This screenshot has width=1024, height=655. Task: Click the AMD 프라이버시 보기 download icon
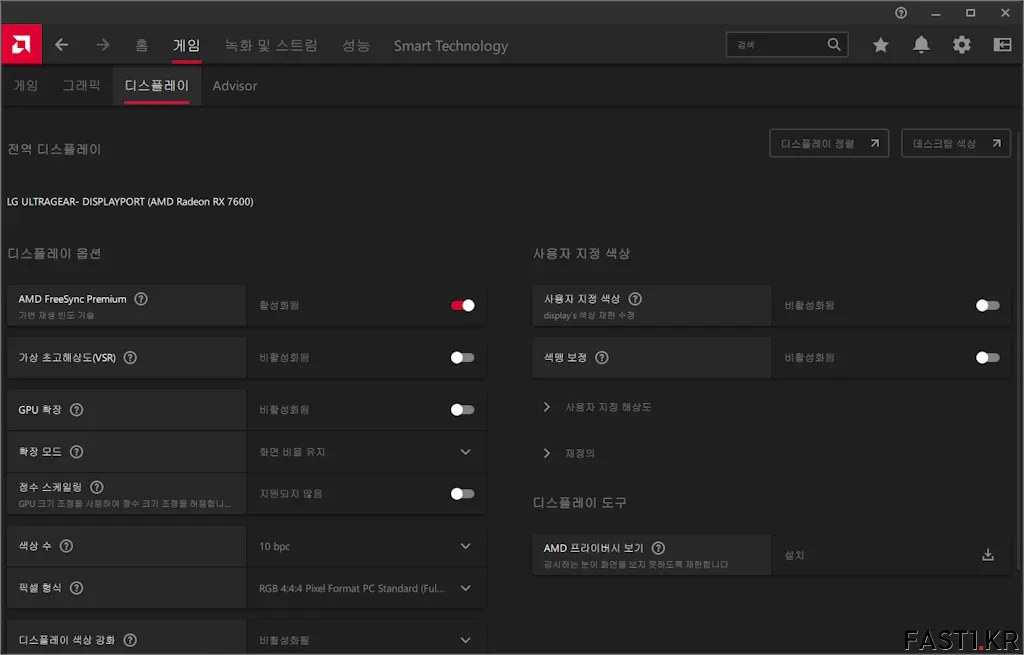[x=987, y=554]
